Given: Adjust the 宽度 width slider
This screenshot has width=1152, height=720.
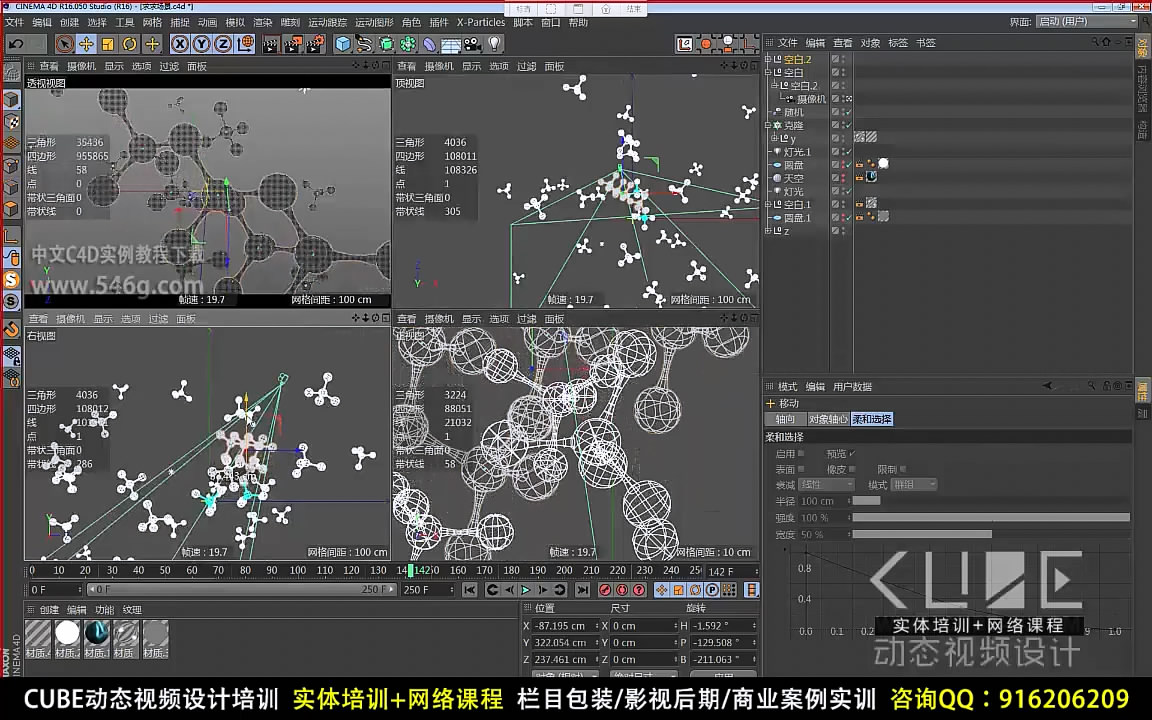Looking at the screenshot, I should click(x=991, y=535).
